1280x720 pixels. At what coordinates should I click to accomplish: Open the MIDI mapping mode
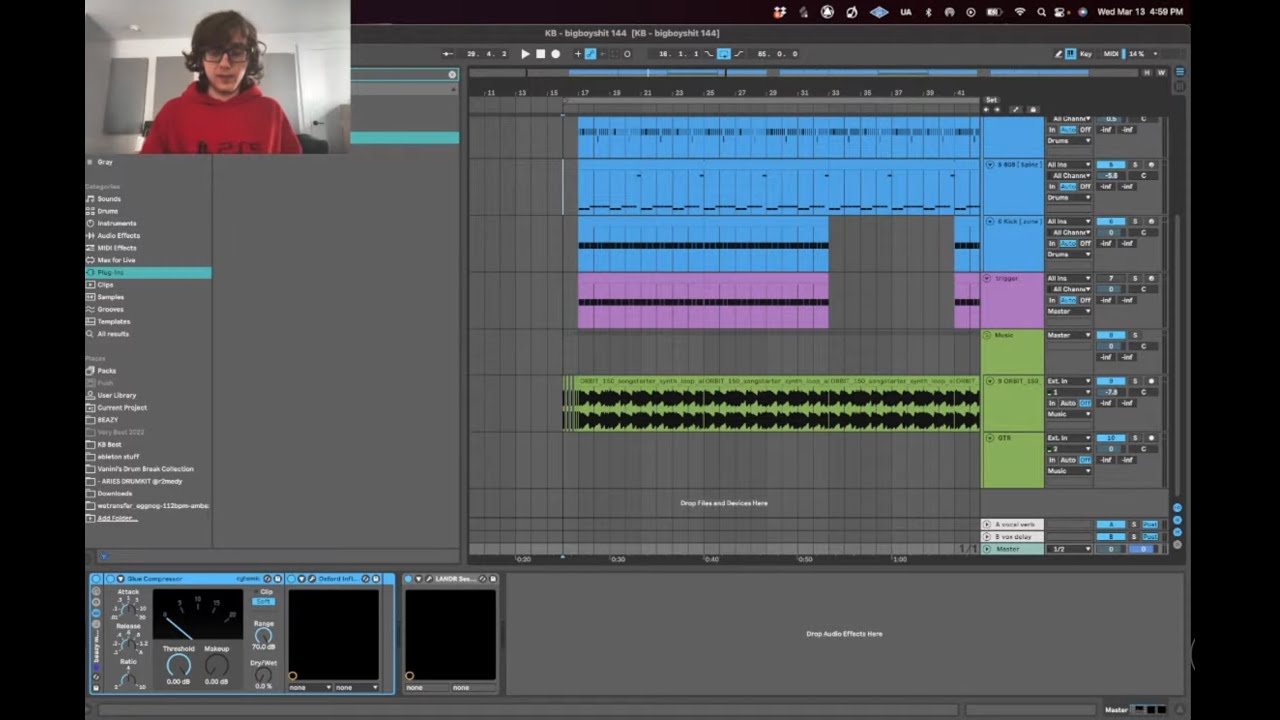[x=1111, y=54]
